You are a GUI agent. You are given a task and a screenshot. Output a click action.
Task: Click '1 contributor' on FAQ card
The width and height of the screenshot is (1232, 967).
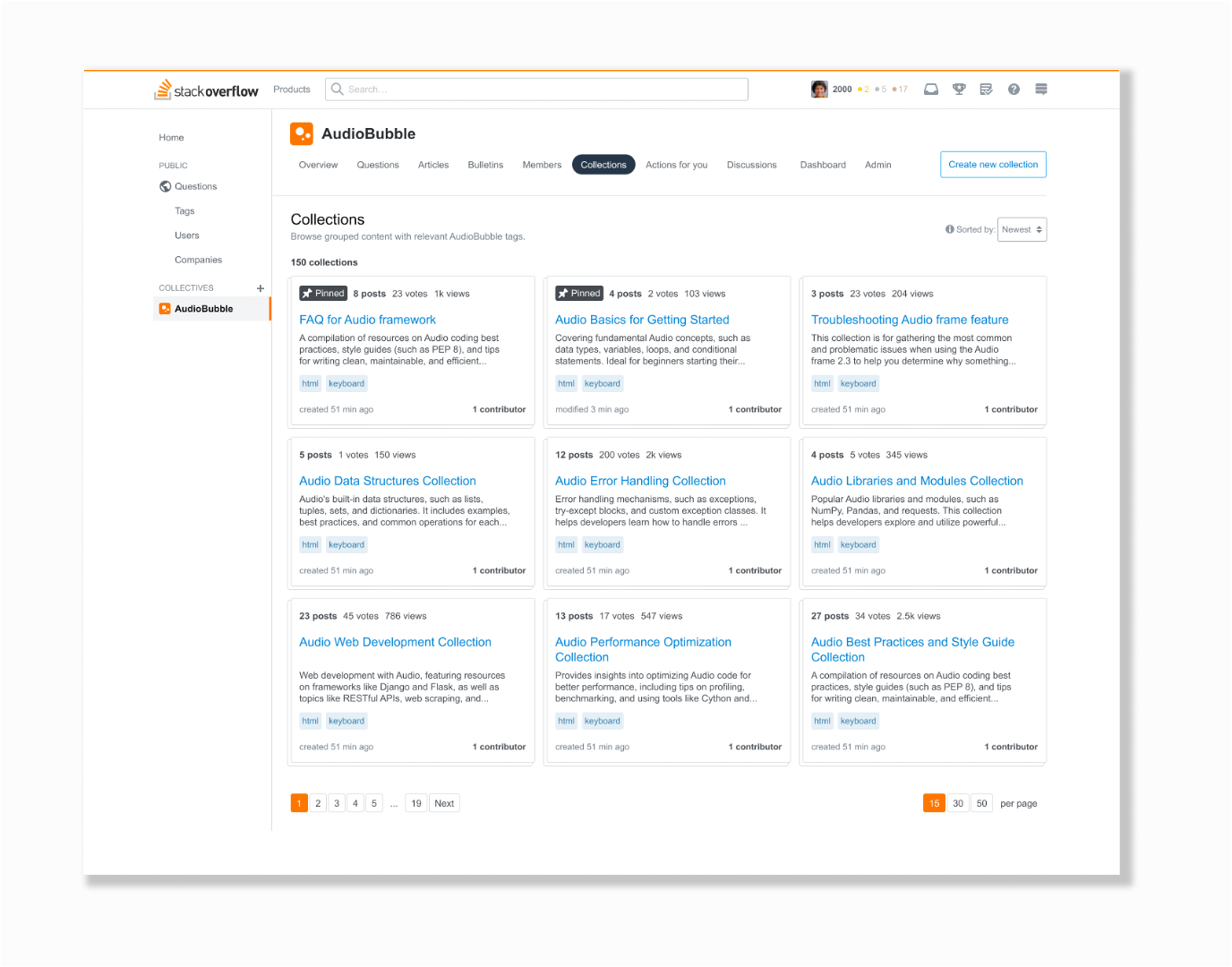(499, 409)
